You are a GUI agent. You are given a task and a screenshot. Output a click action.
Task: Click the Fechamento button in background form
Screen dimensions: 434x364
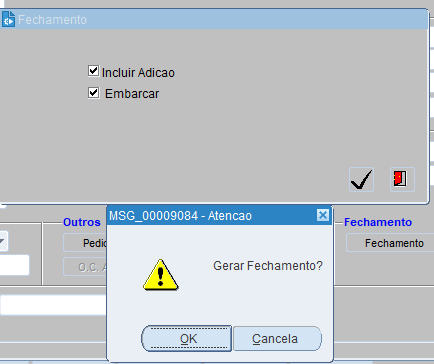pos(390,243)
